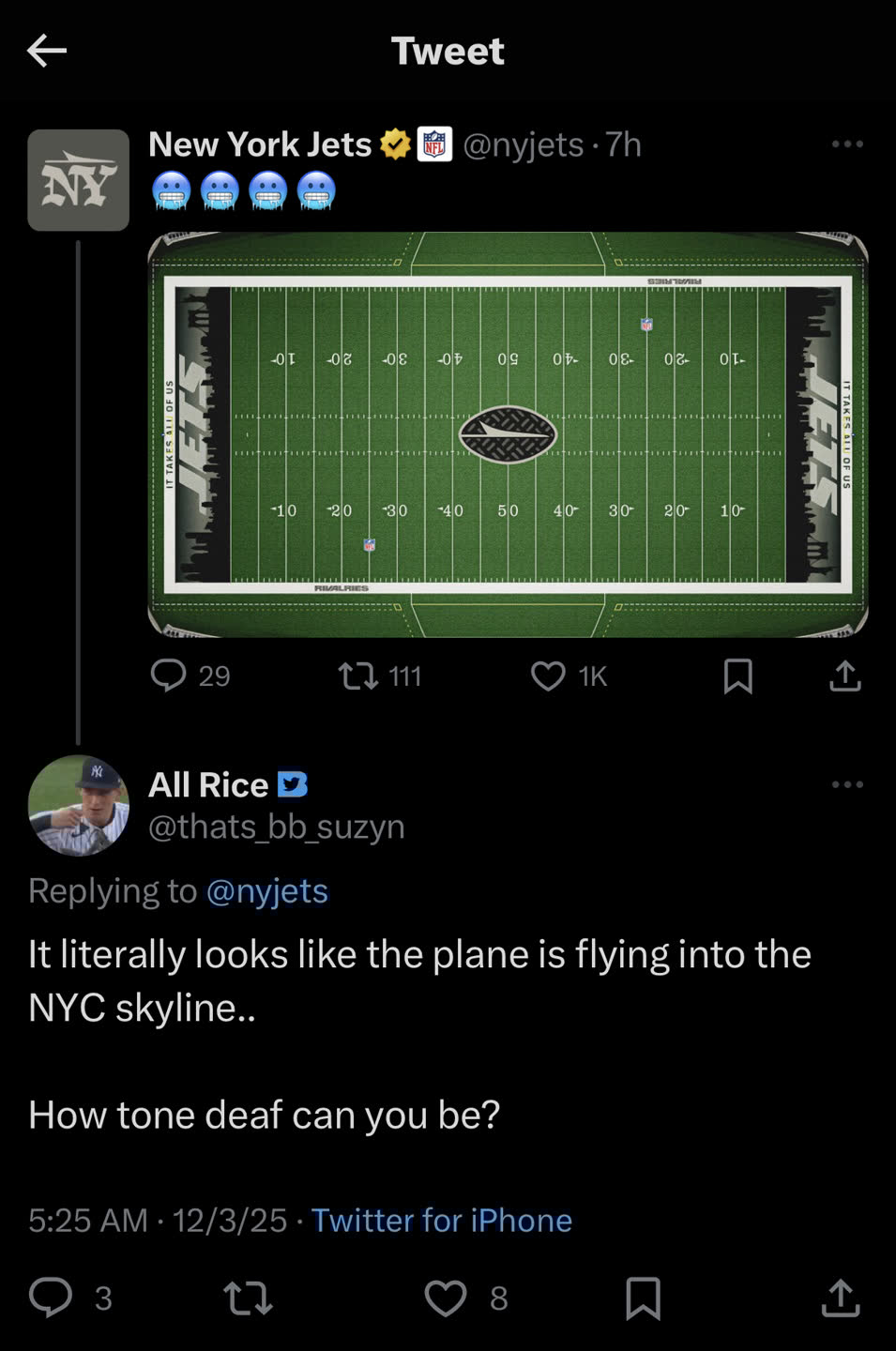This screenshot has height=1351, width=896.
Task: Open New York Jets profile avatar
Action: tap(78, 180)
